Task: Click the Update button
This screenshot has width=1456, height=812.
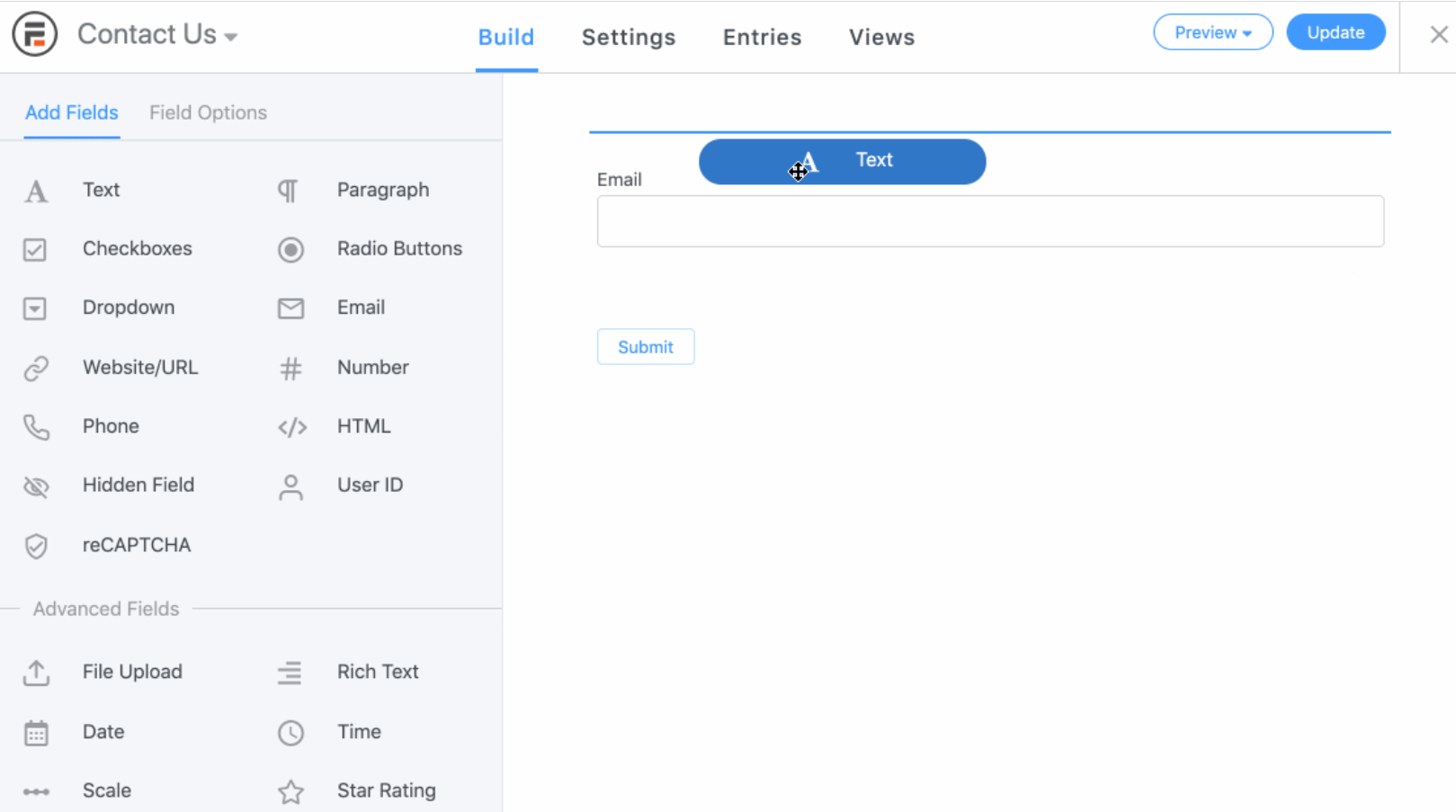Action: coord(1335,32)
